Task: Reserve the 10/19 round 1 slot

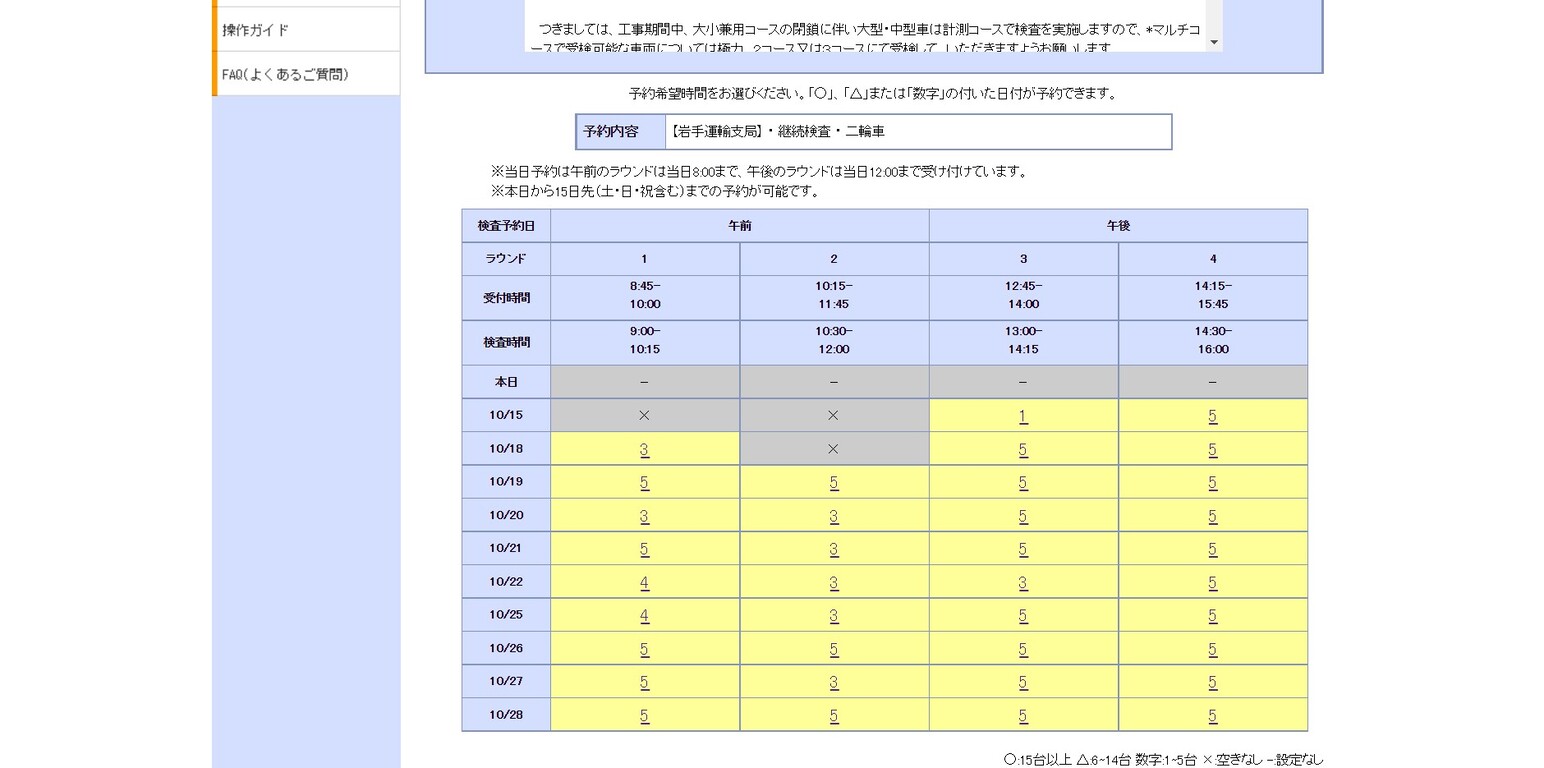Action: (644, 483)
